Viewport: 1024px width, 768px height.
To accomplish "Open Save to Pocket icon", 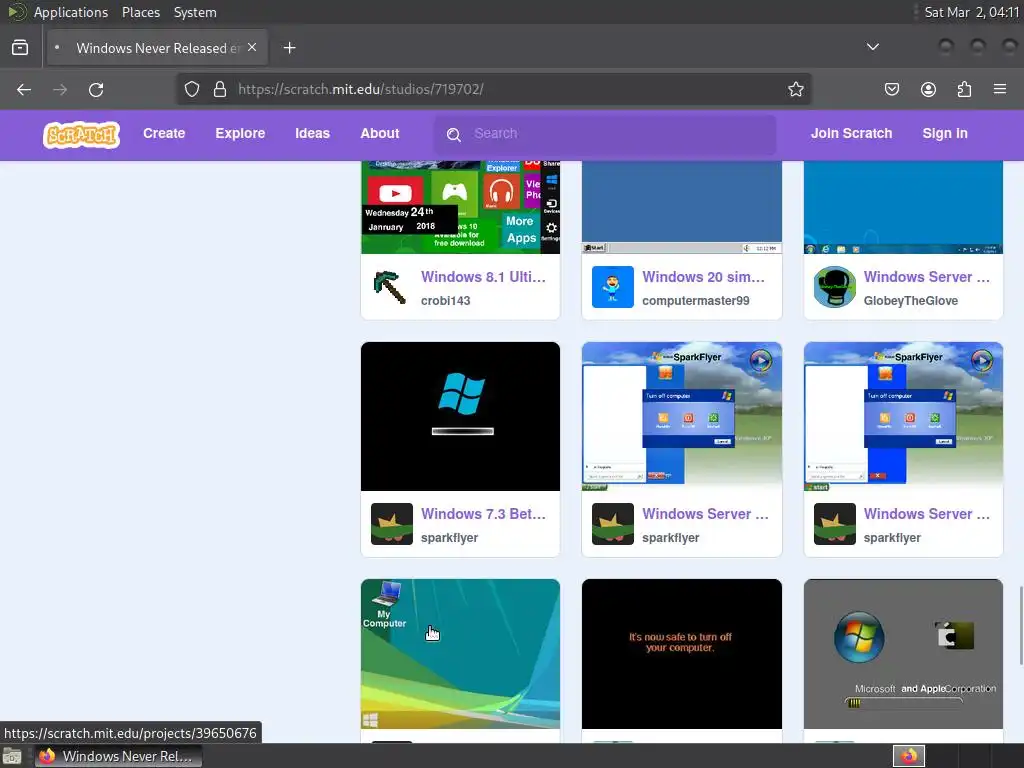I will 891,89.
